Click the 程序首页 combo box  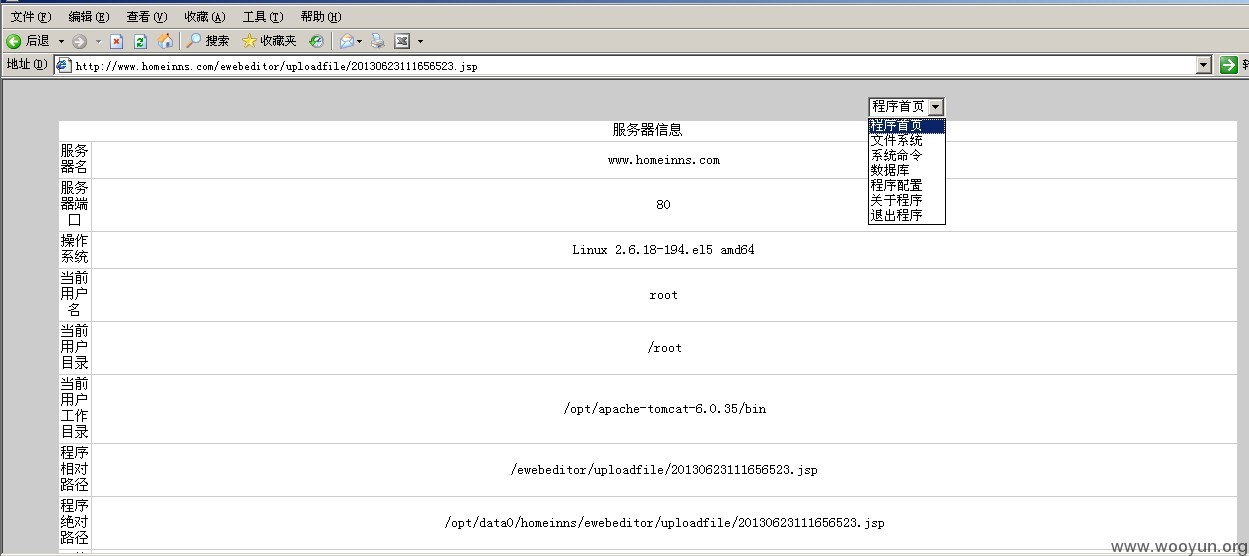coord(905,106)
